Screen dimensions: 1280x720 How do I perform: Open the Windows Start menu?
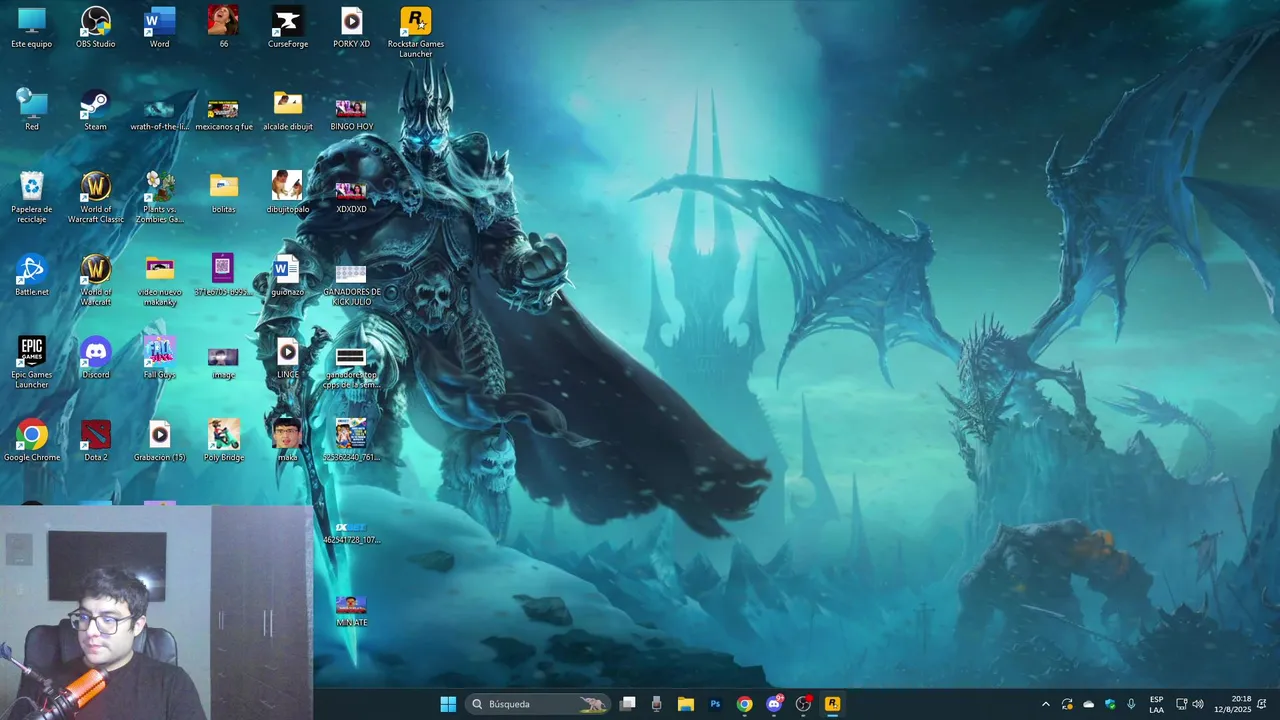[448, 704]
